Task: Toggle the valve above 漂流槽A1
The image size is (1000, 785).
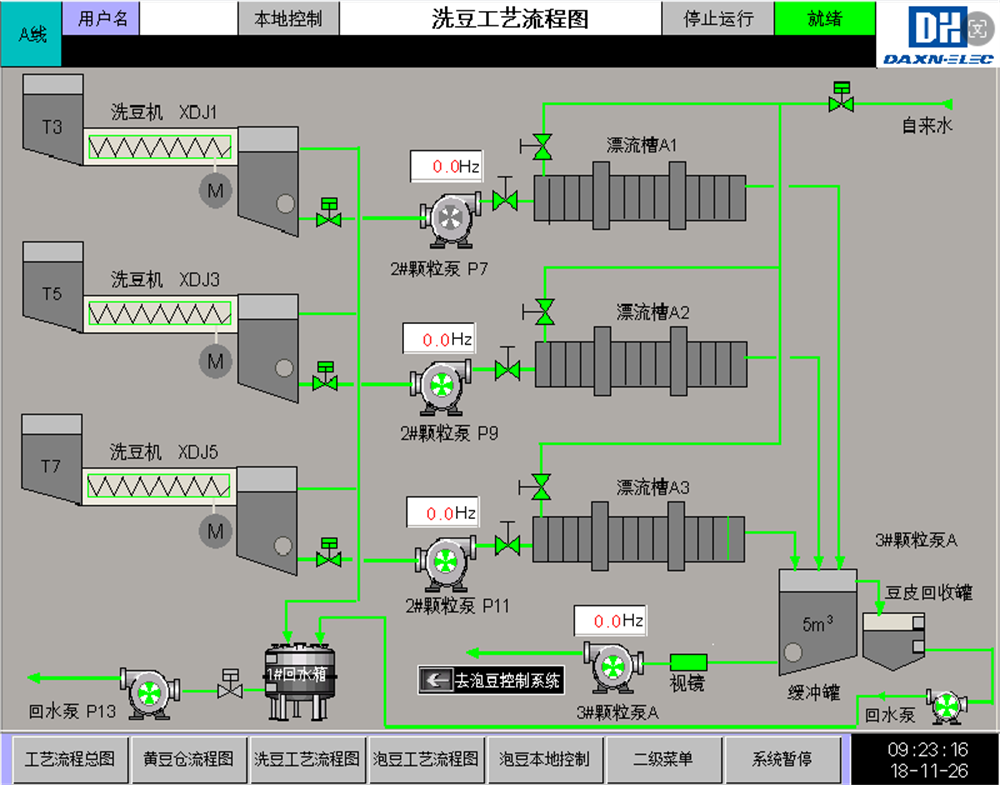Action: point(542,147)
